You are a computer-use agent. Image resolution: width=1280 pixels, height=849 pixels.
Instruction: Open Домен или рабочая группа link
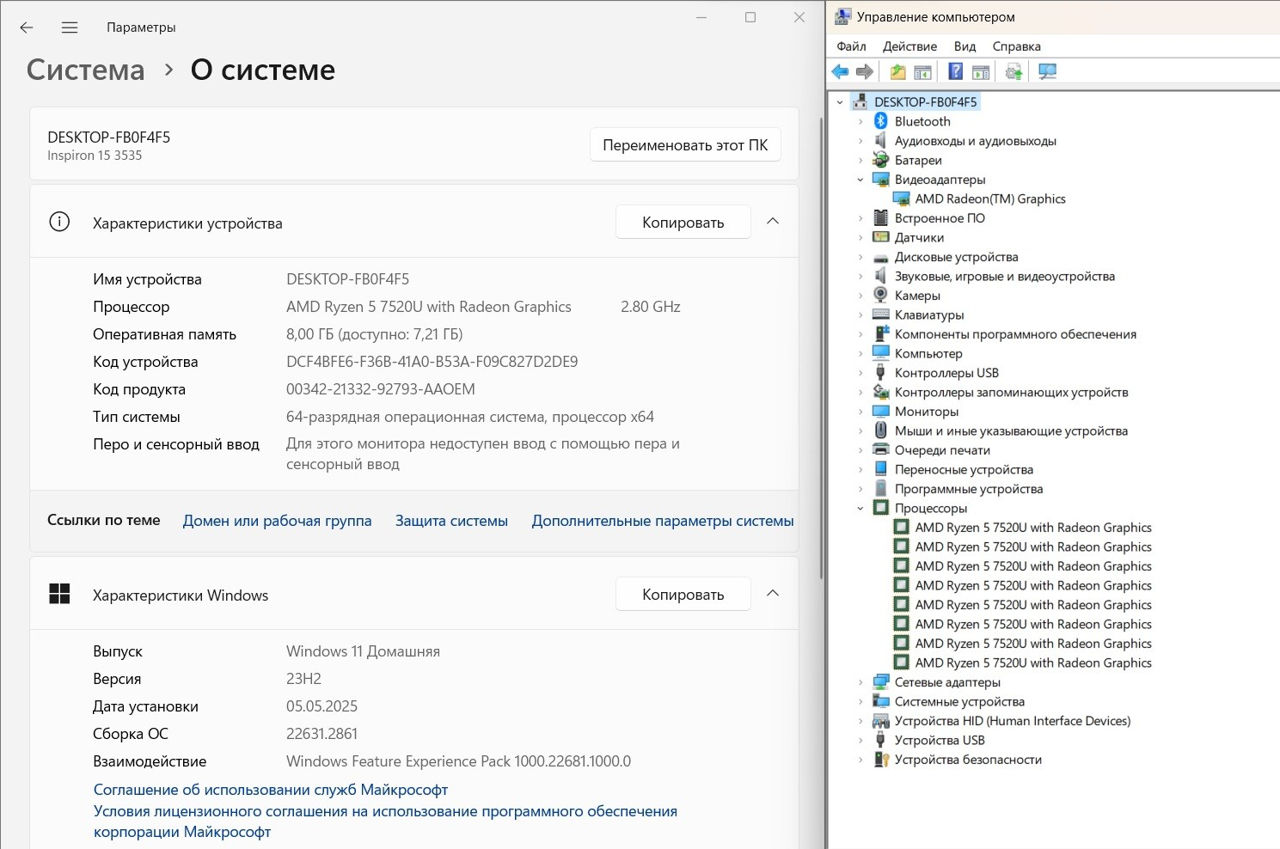point(277,521)
